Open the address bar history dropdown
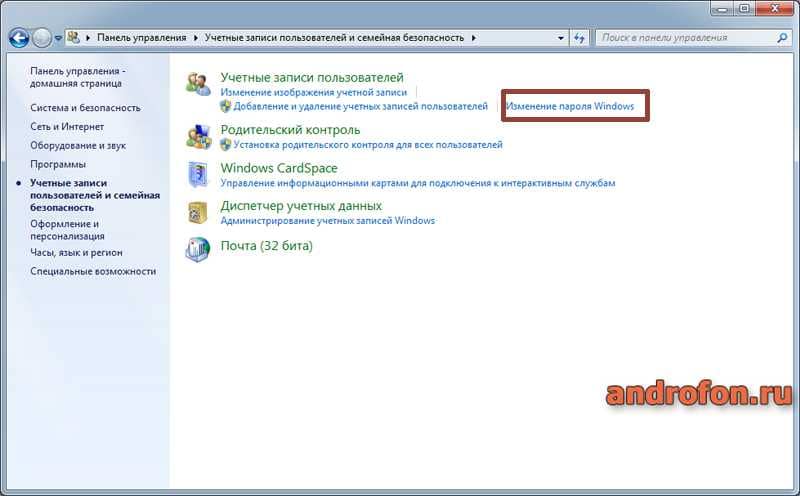Screen dimensions: 800x496 point(561,38)
